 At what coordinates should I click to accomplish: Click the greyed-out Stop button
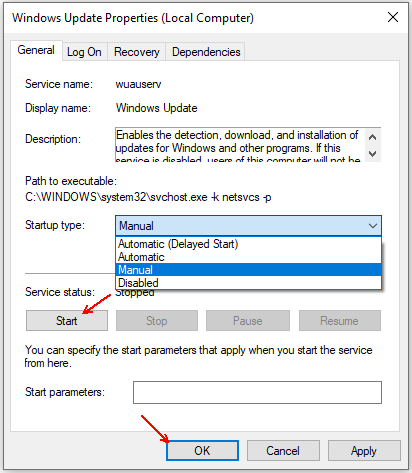pyautogui.click(x=157, y=321)
